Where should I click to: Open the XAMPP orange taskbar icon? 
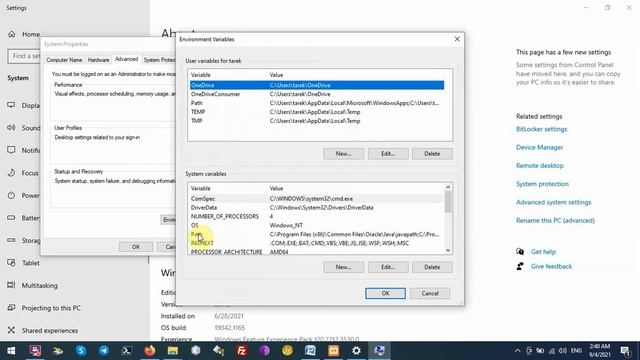tap(333, 351)
